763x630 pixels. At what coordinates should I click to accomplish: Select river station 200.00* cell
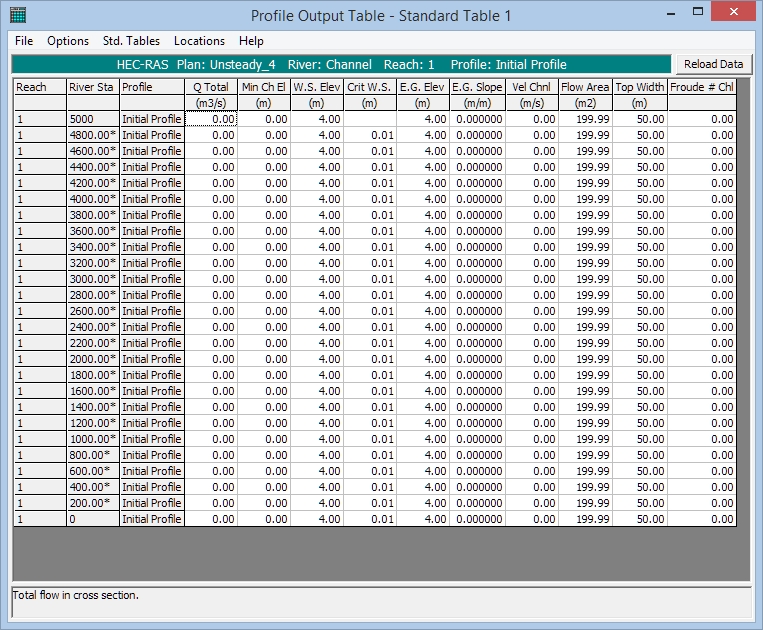coord(93,504)
